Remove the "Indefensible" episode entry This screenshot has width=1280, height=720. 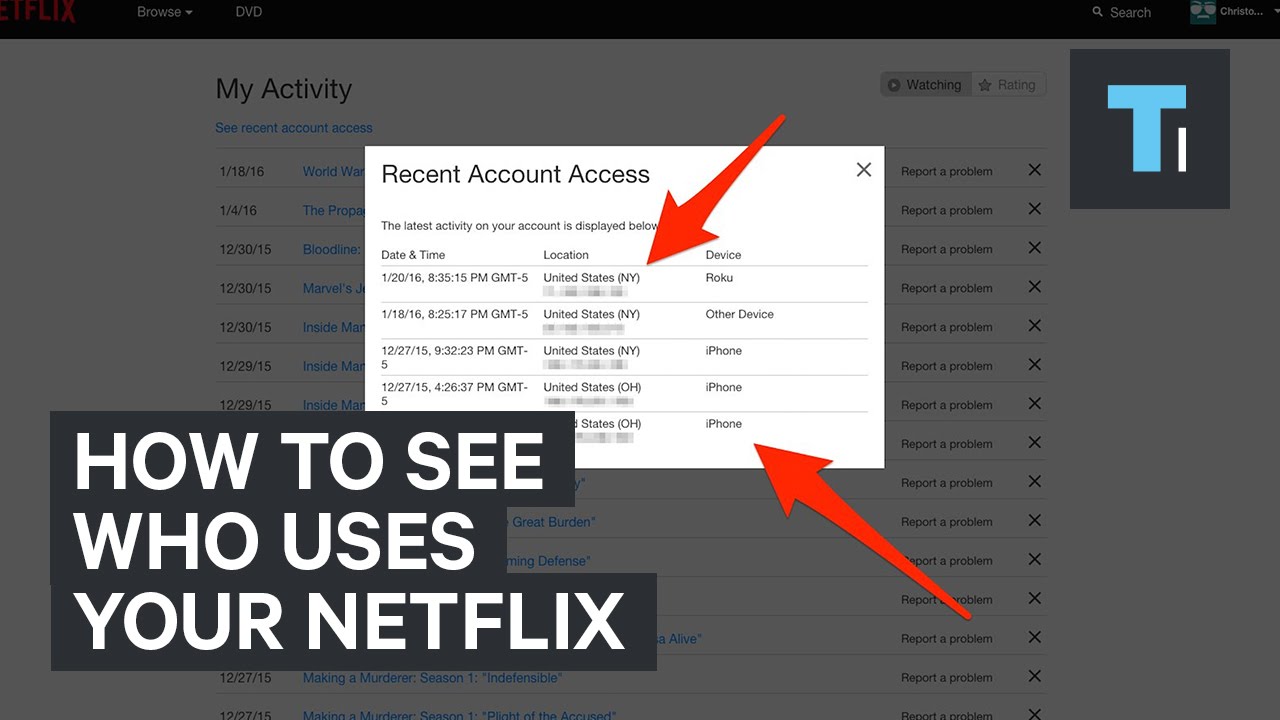pyautogui.click(x=1035, y=677)
